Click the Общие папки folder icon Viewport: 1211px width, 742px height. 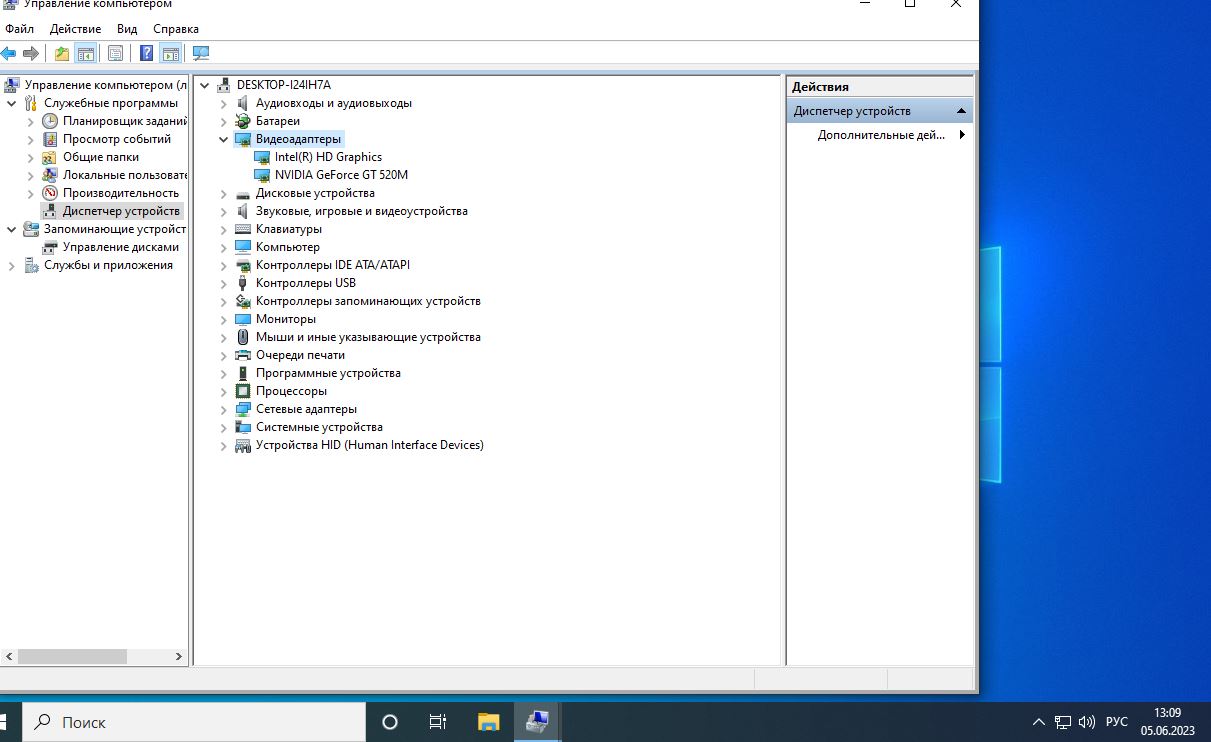tap(50, 157)
